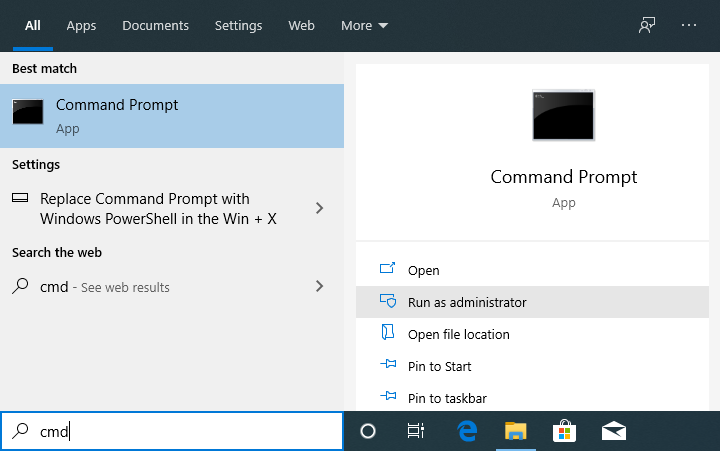The height and width of the screenshot is (451, 720).
Task: Open File Explorer from the taskbar
Action: click(515, 431)
